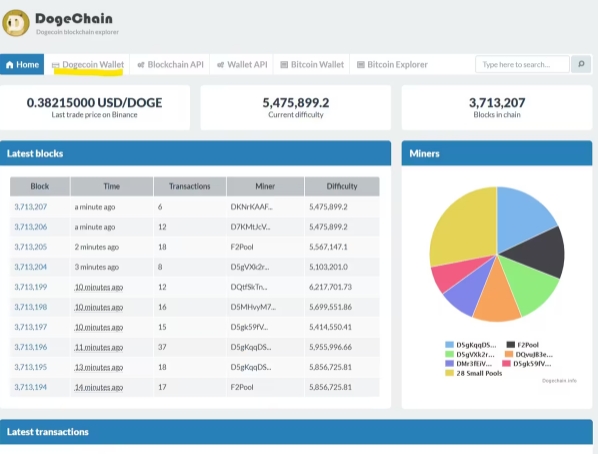Click the '14 minutes ago' timestamp
598x454 pixels.
(x=99, y=387)
